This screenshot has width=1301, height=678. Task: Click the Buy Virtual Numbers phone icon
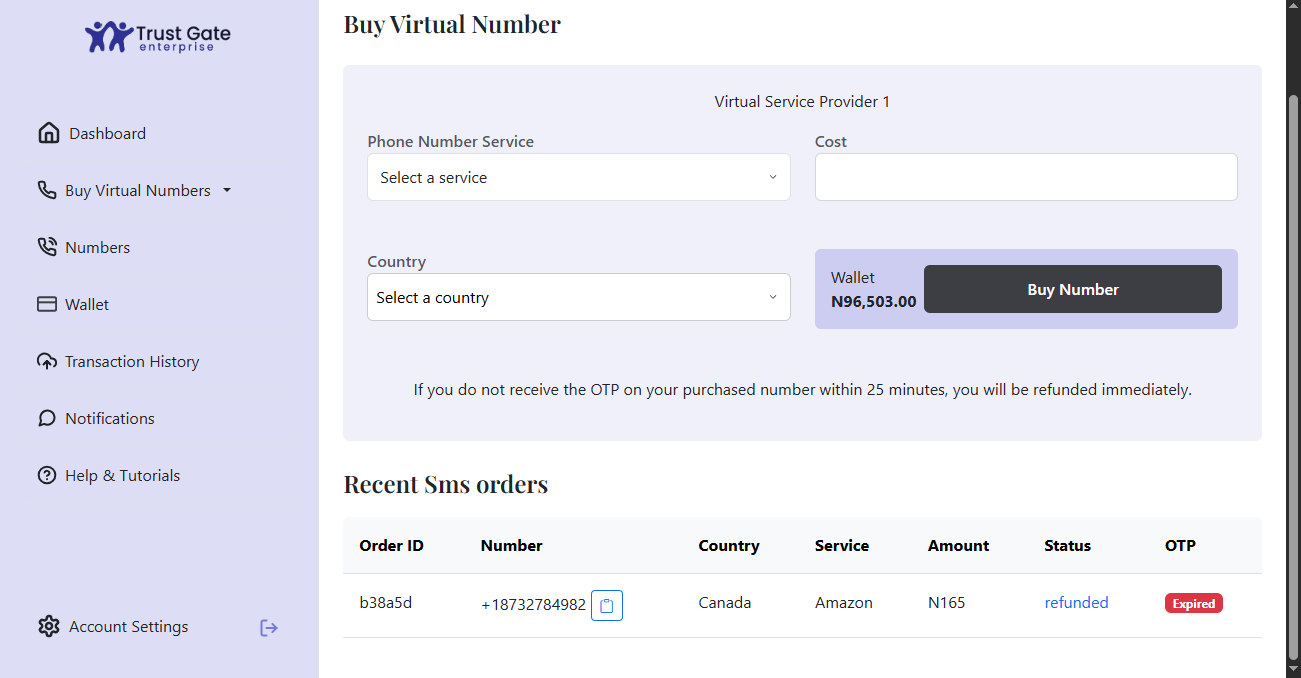(47, 190)
